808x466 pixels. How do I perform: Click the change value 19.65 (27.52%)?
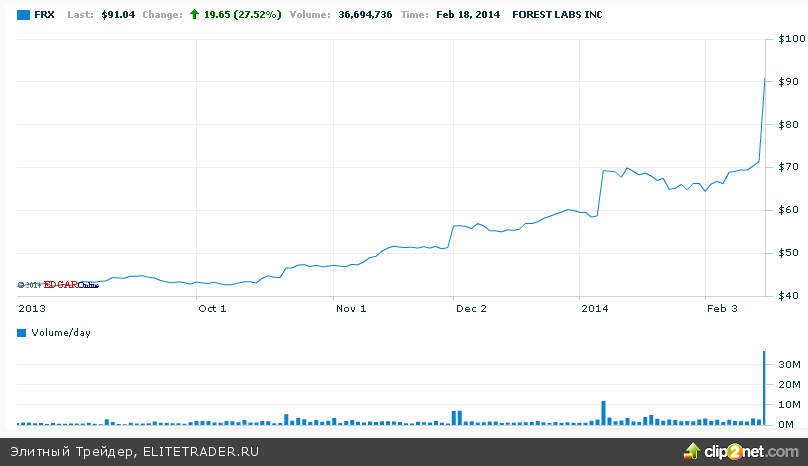click(x=243, y=15)
